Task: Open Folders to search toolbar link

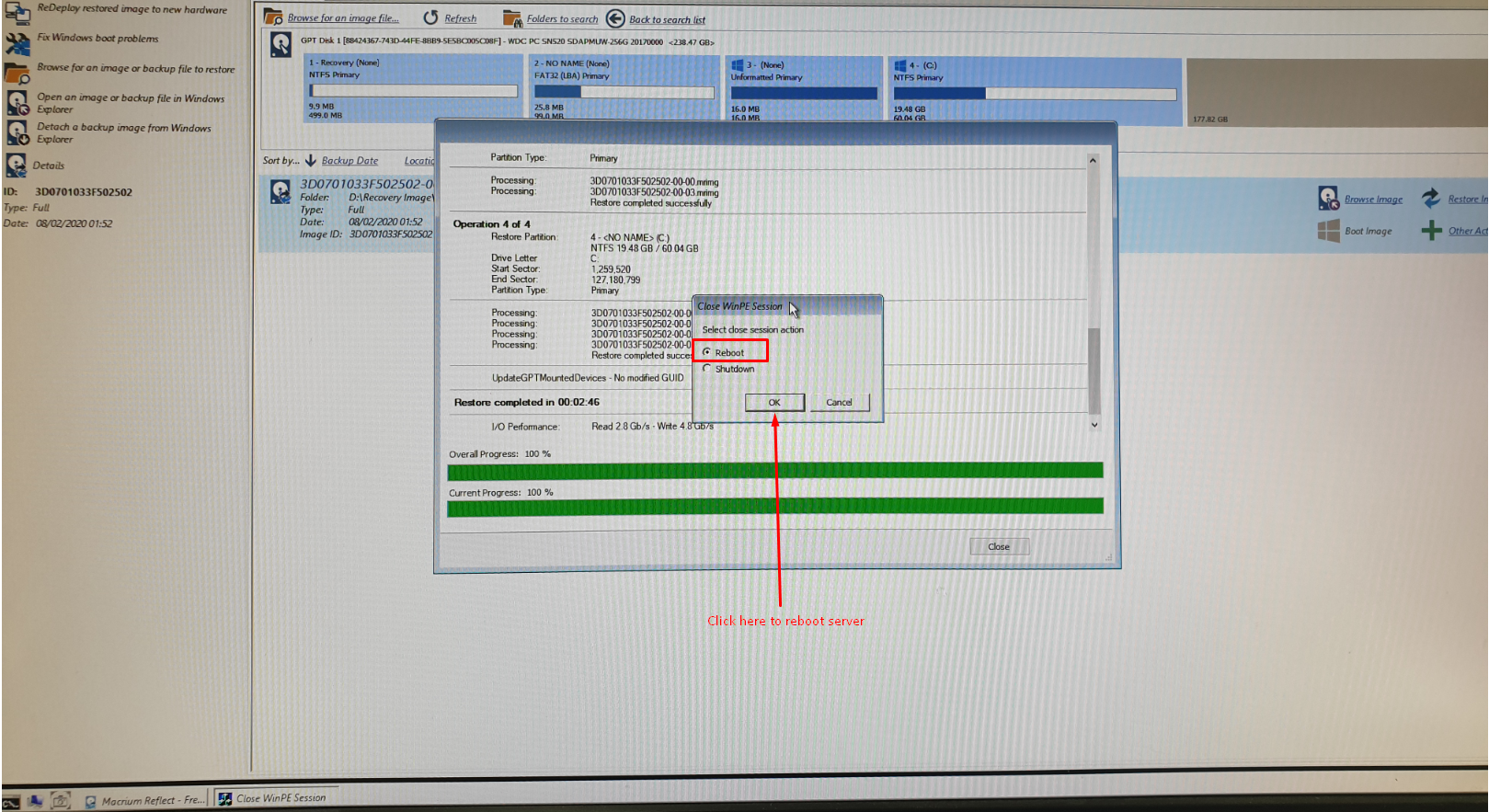Action: click(562, 19)
